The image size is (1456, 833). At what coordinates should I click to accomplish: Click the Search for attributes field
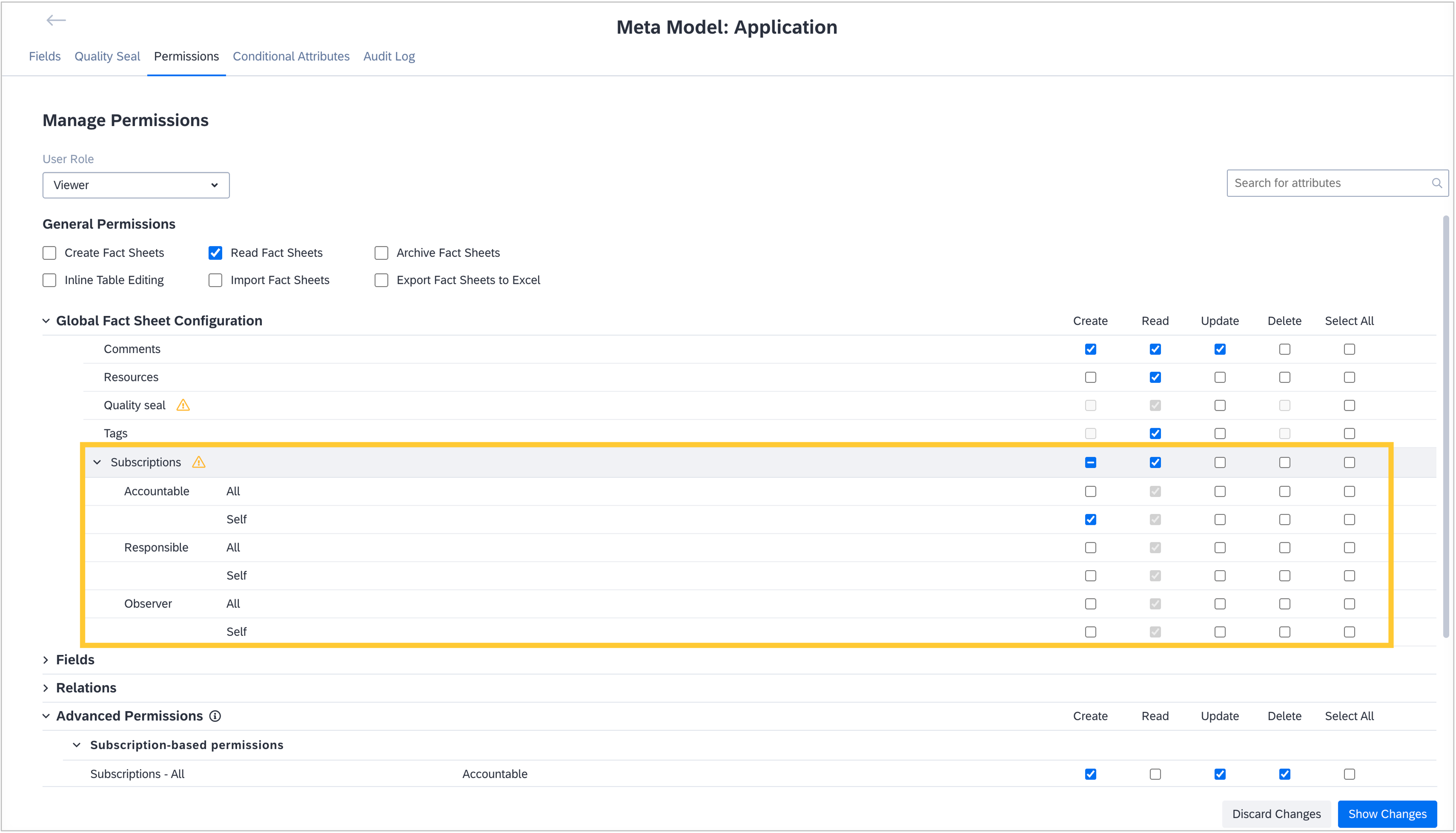[1327, 183]
